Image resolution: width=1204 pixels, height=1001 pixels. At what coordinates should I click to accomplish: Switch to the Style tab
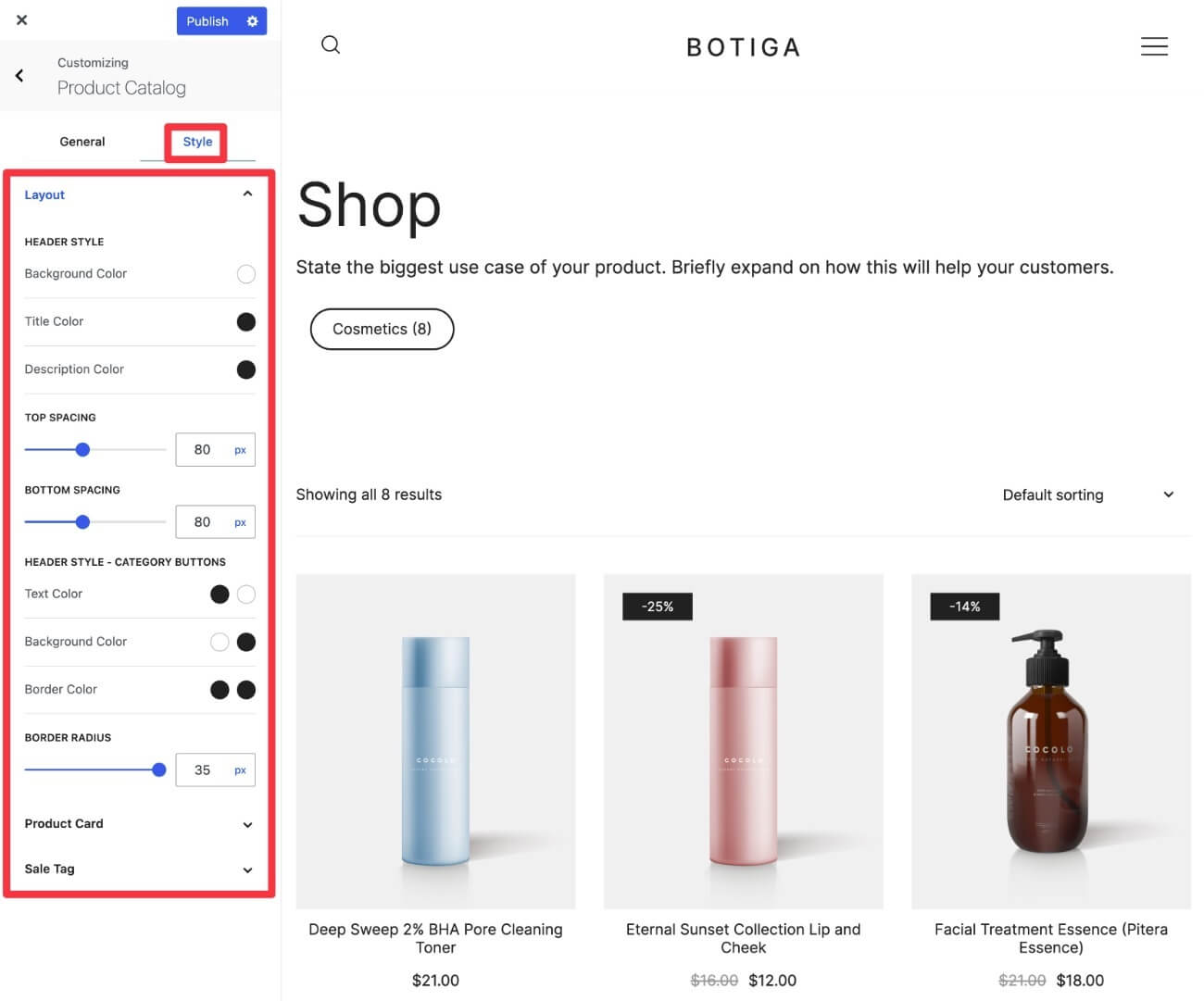[x=197, y=142]
